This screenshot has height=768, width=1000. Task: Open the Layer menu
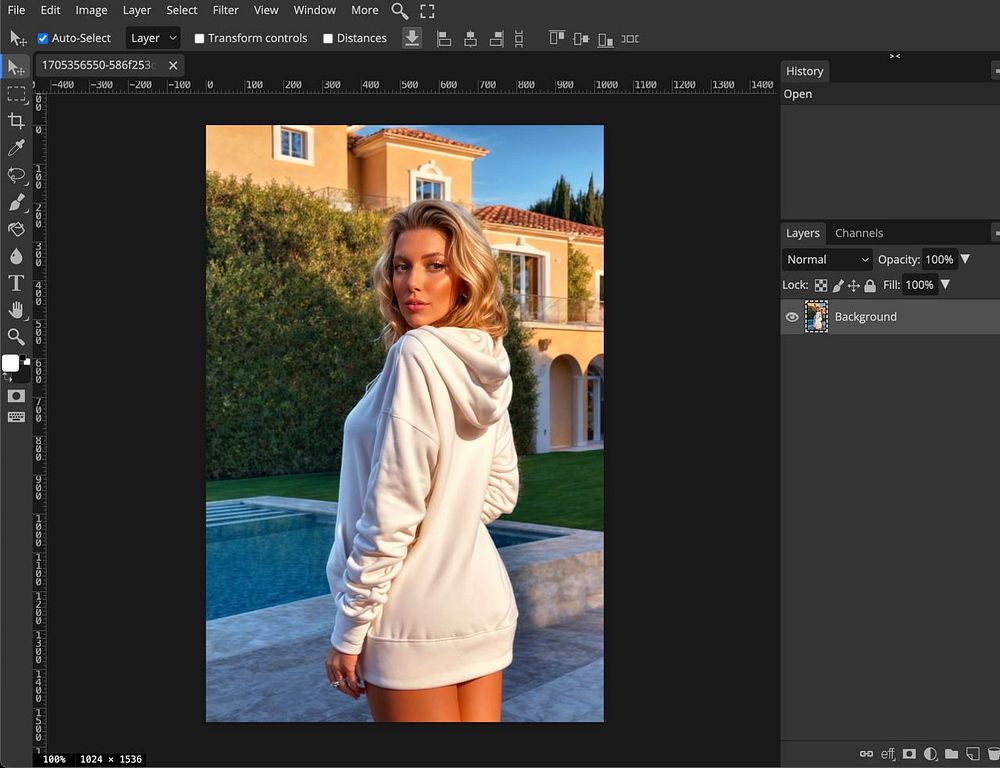[136, 10]
